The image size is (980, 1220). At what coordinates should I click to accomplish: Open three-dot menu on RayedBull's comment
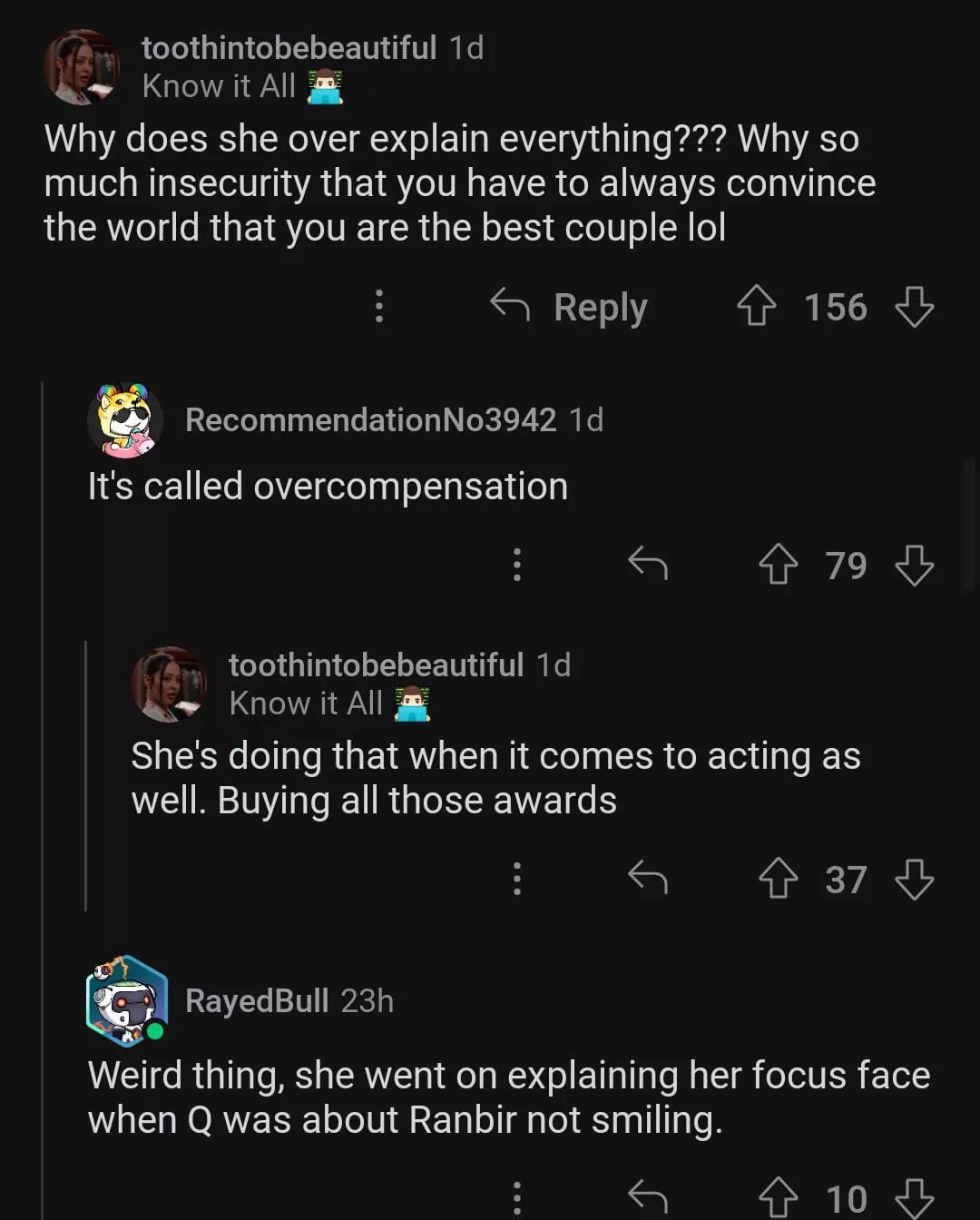tap(516, 1198)
